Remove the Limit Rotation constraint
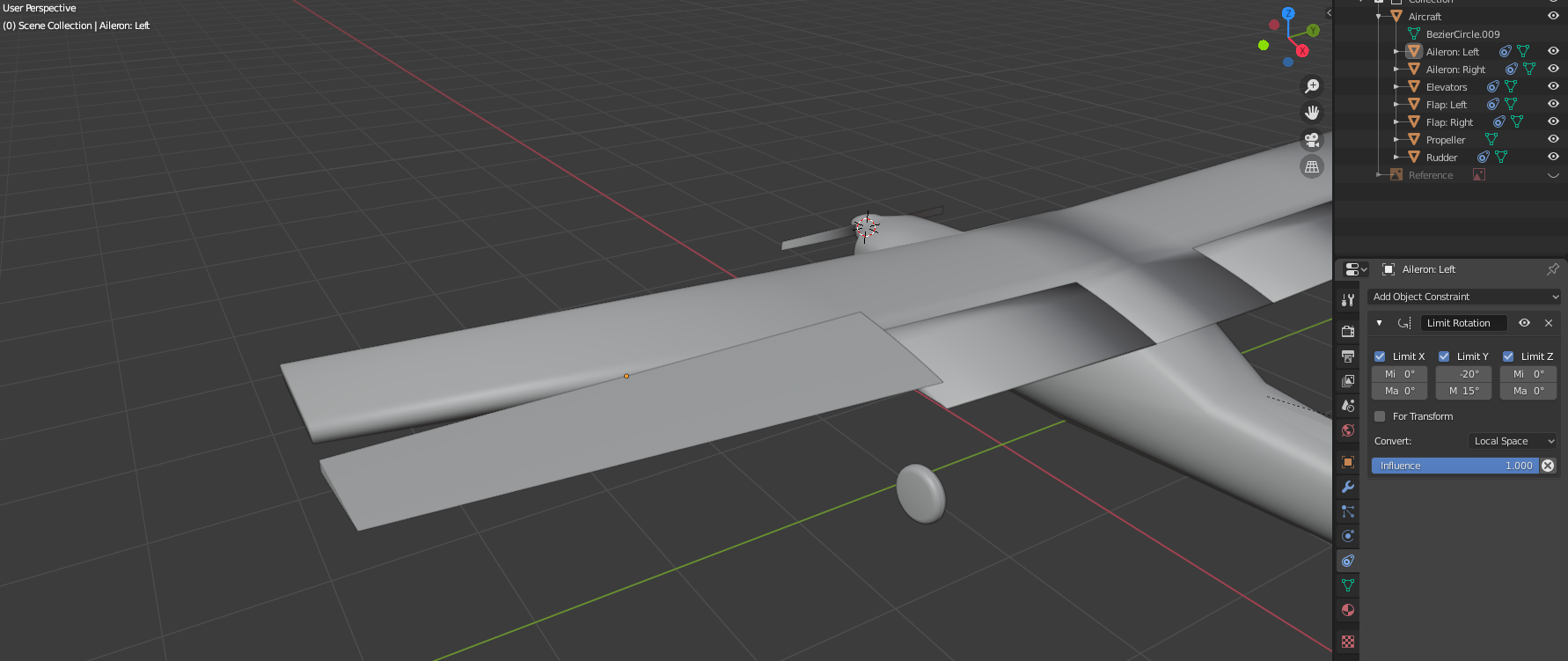Viewport: 1568px width, 661px height. [x=1549, y=323]
